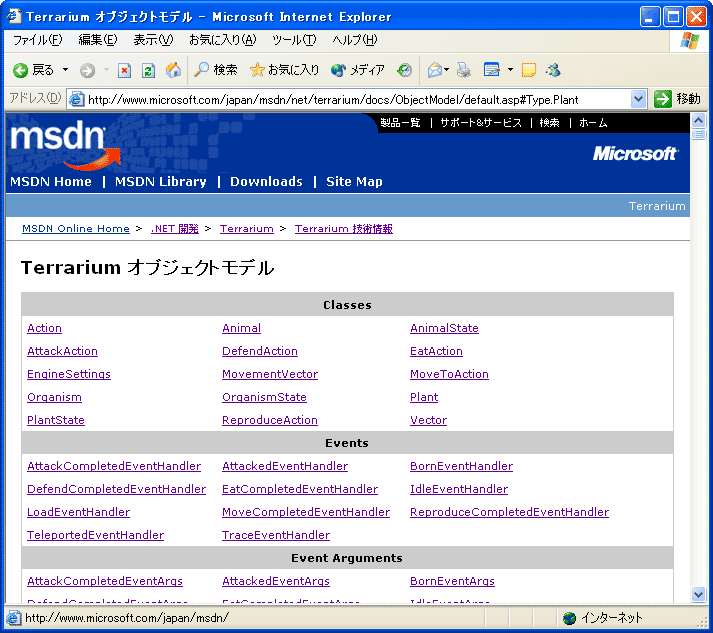Click the vertical scrollbar up arrow
This screenshot has height=633, width=713.
[698, 121]
